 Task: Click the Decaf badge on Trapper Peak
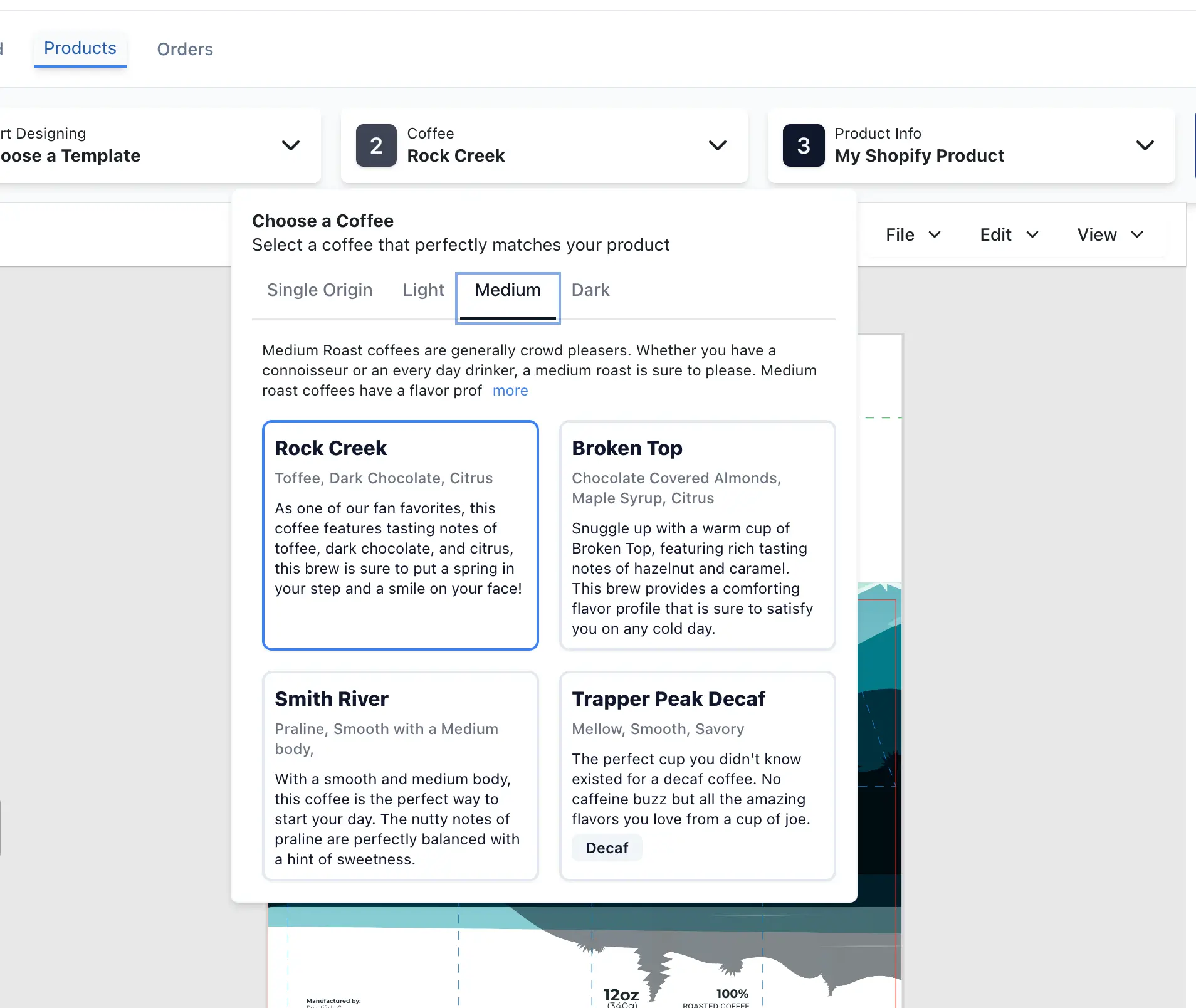pyautogui.click(x=606, y=848)
